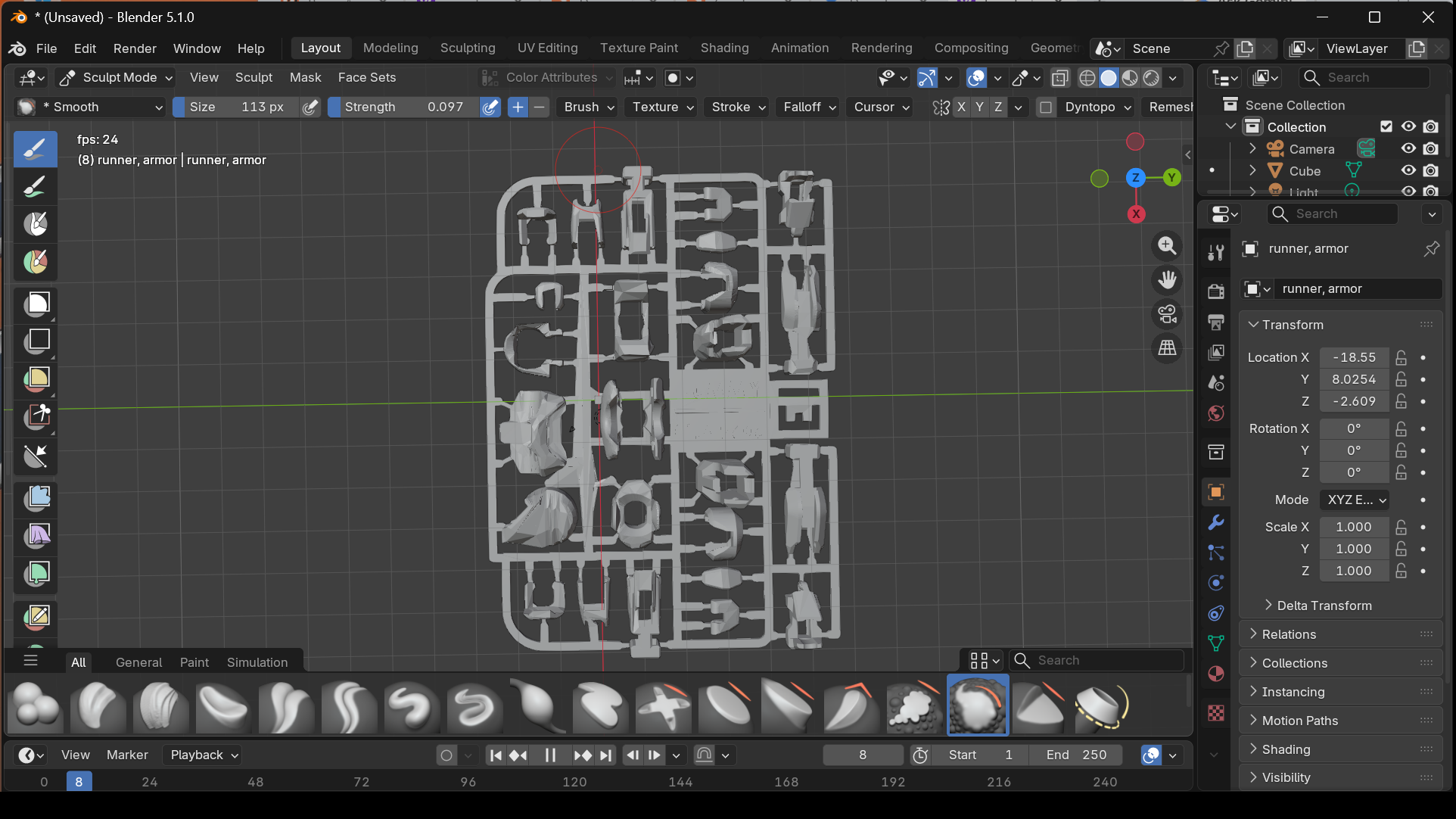This screenshot has width=1456, height=819.
Task: Open the Tool properties tab
Action: click(x=1216, y=253)
